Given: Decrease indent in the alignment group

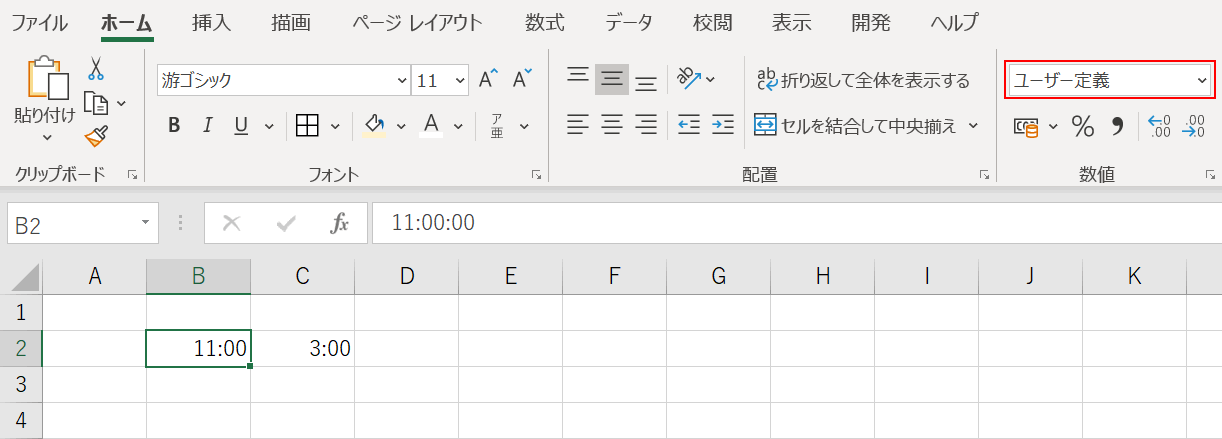Looking at the screenshot, I should click(689, 125).
